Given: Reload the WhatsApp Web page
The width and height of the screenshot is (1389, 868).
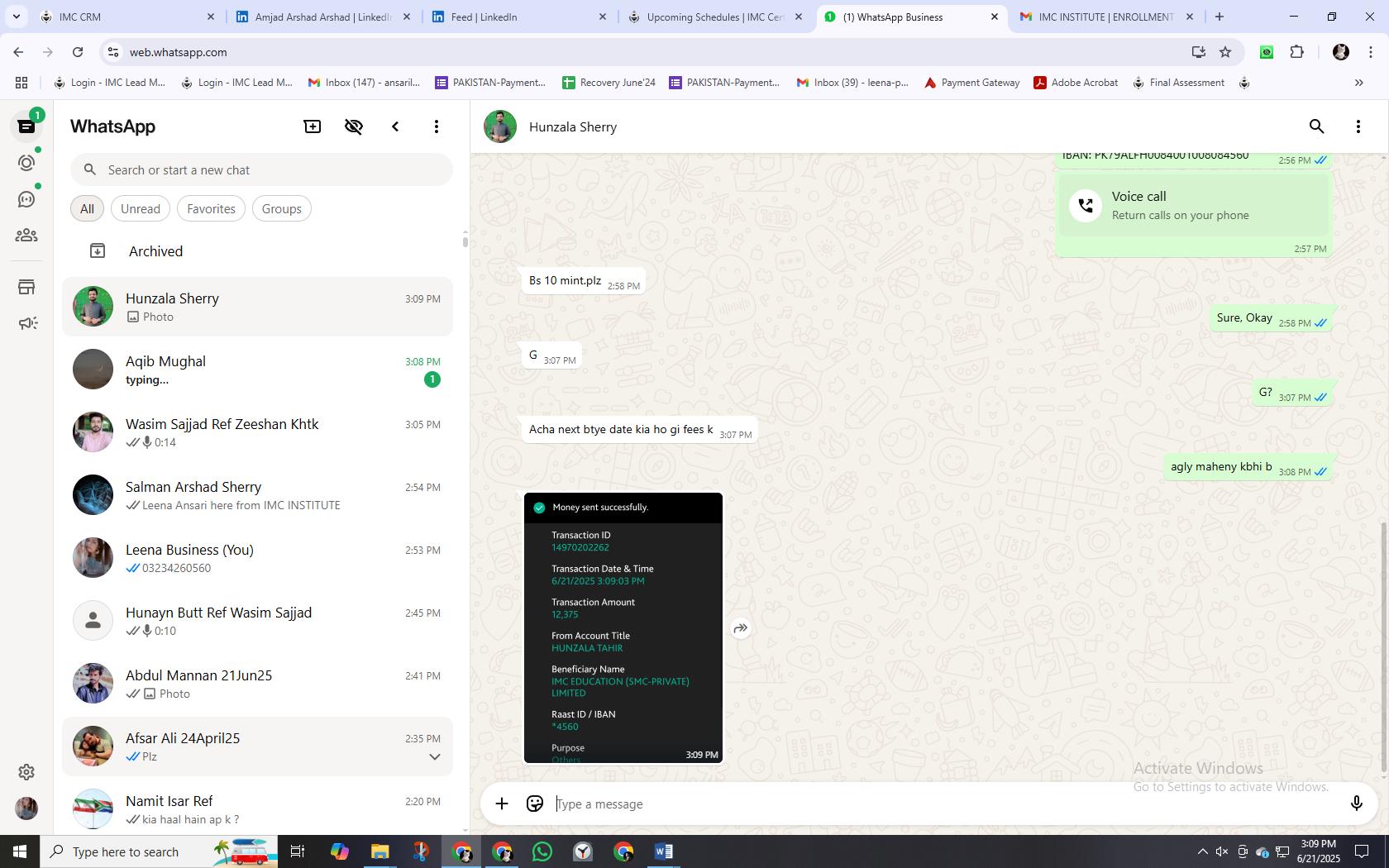Looking at the screenshot, I should point(78,52).
